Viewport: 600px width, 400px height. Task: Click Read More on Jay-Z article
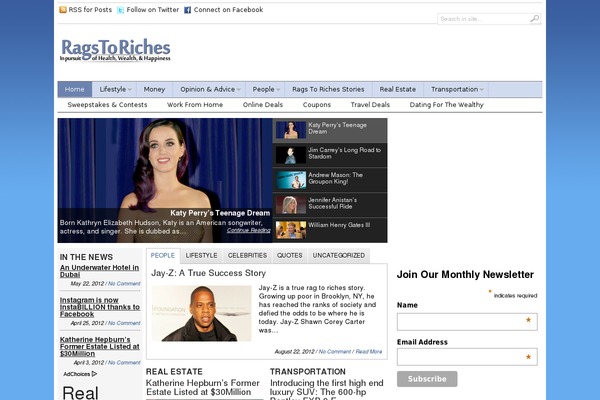point(369,351)
